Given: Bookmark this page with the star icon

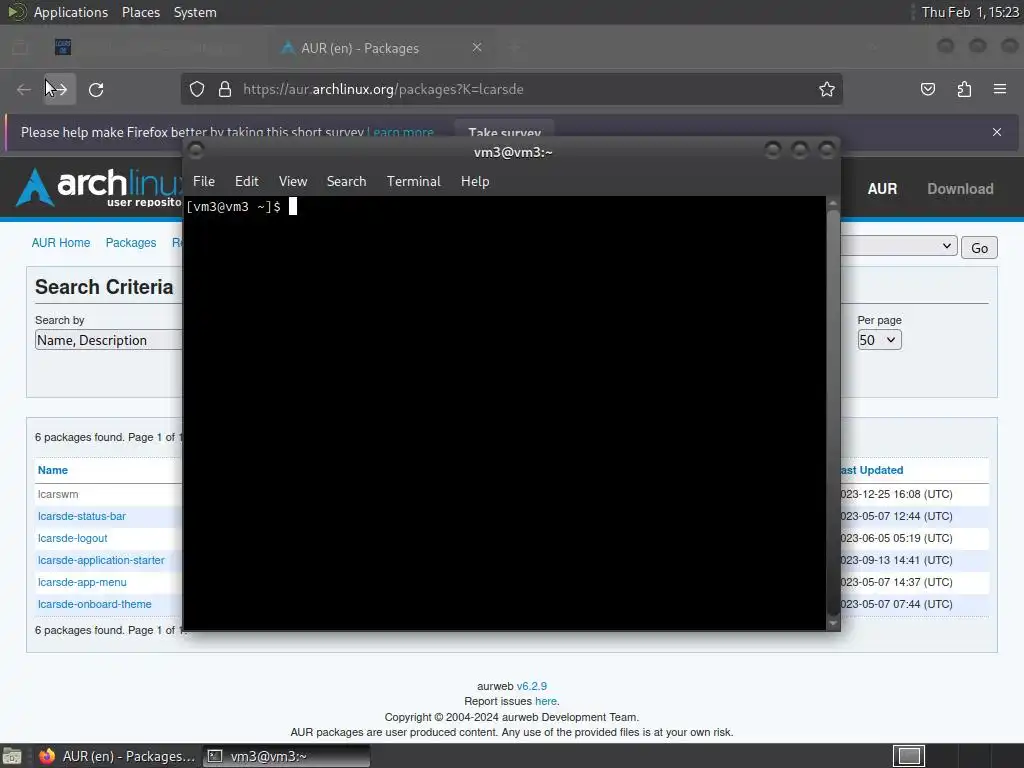Looking at the screenshot, I should coord(827,89).
